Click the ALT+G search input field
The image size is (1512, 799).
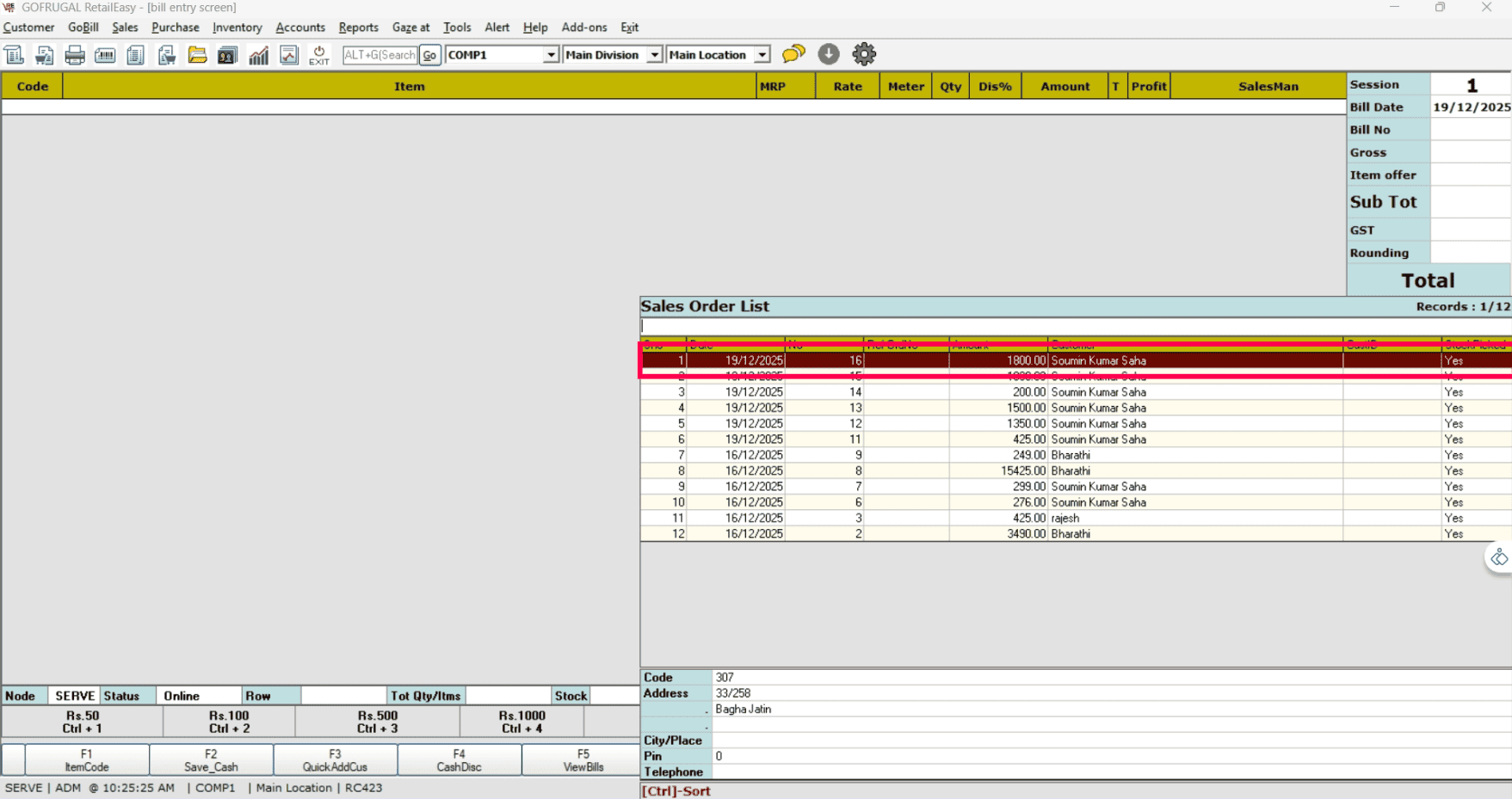point(380,55)
